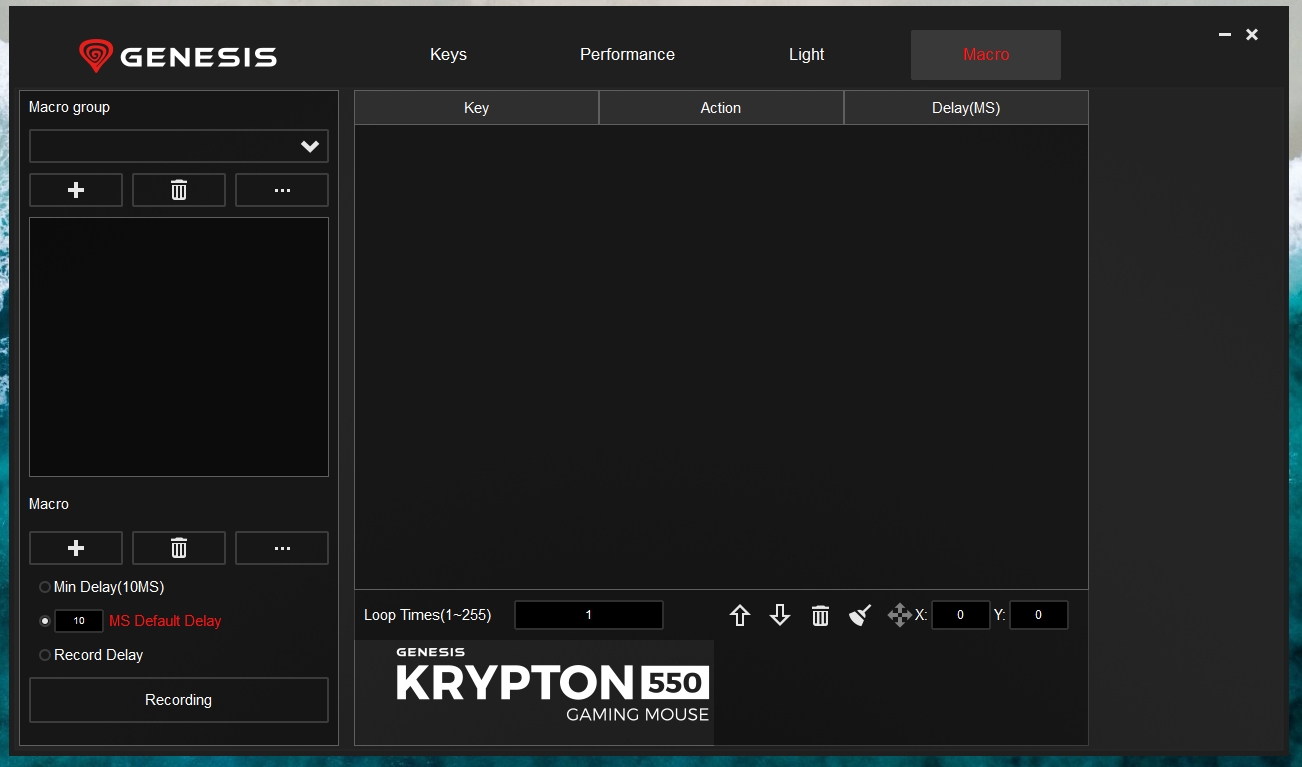Screen dimensions: 1302x767
Task: Click the Delay(MS) column header
Action: (x=966, y=108)
